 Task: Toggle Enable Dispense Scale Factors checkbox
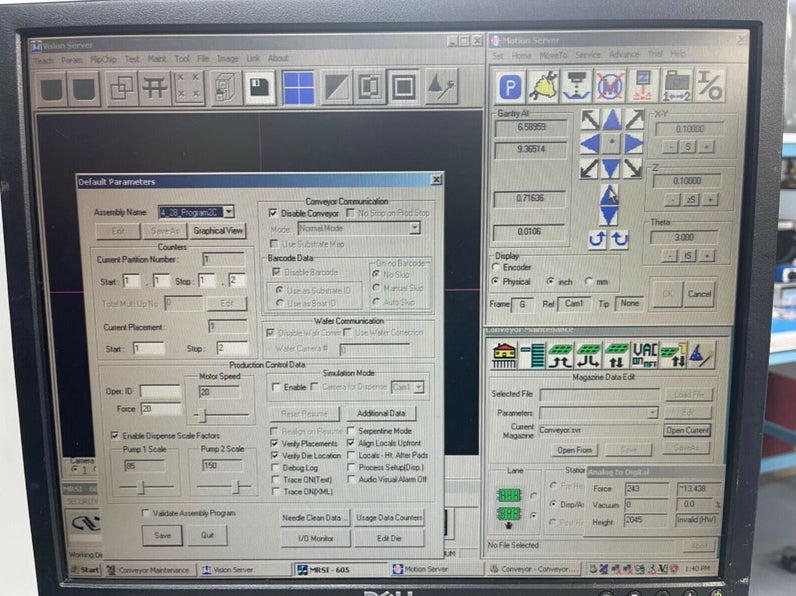[115, 436]
